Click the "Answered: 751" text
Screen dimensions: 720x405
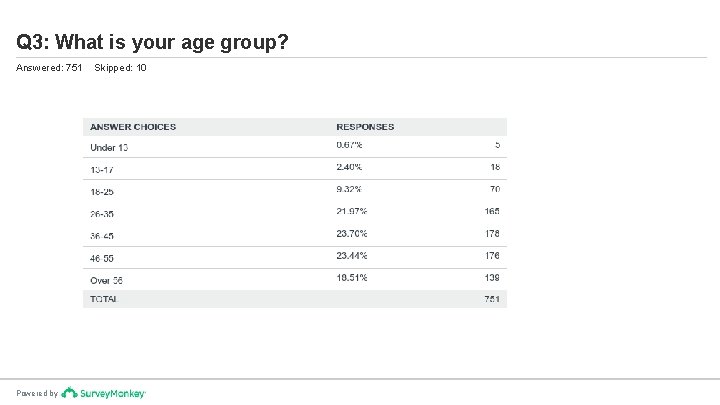pos(49,68)
